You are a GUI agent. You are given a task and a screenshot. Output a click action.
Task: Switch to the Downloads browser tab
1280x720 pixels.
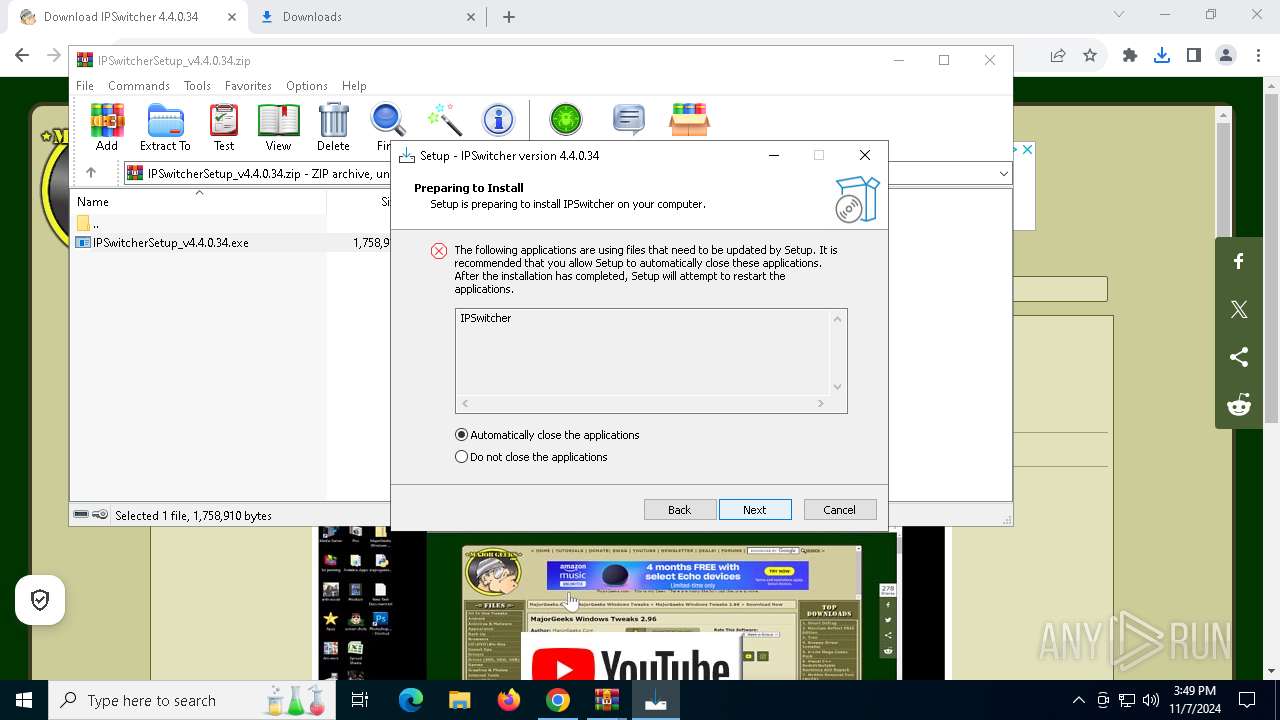366,17
